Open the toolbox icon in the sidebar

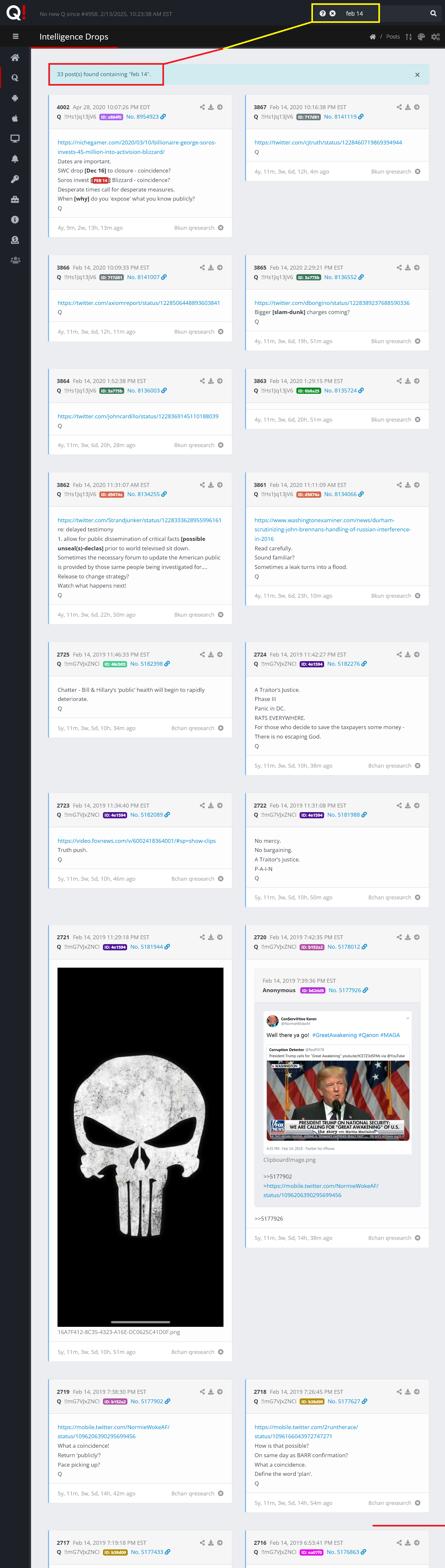pyautogui.click(x=15, y=199)
